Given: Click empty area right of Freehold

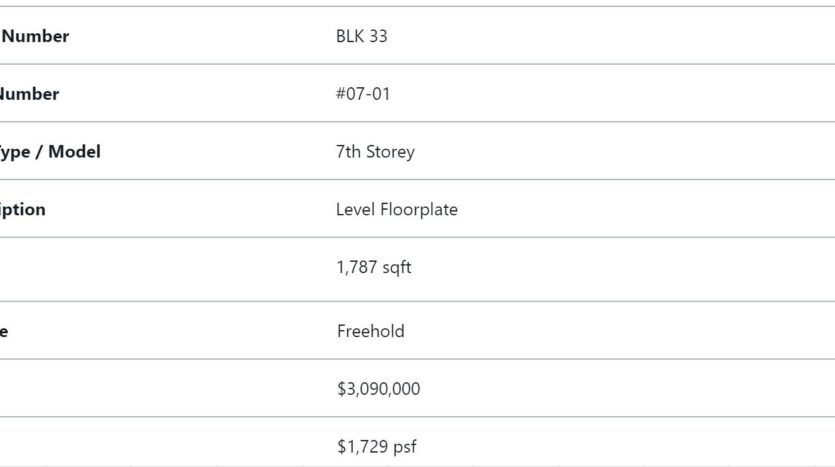Looking at the screenshot, I should (620, 331).
